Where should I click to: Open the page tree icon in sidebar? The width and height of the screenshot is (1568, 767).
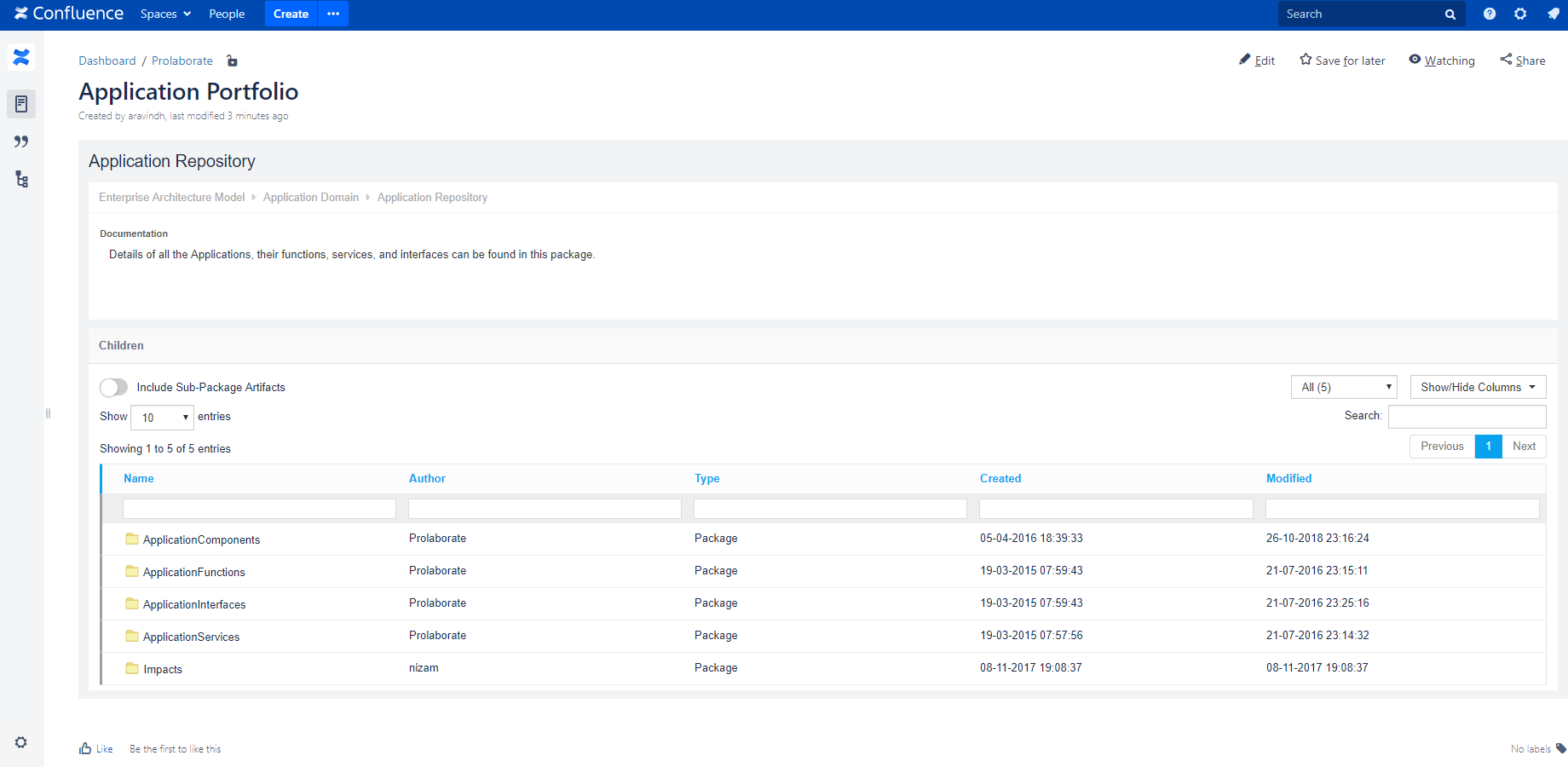(21, 179)
